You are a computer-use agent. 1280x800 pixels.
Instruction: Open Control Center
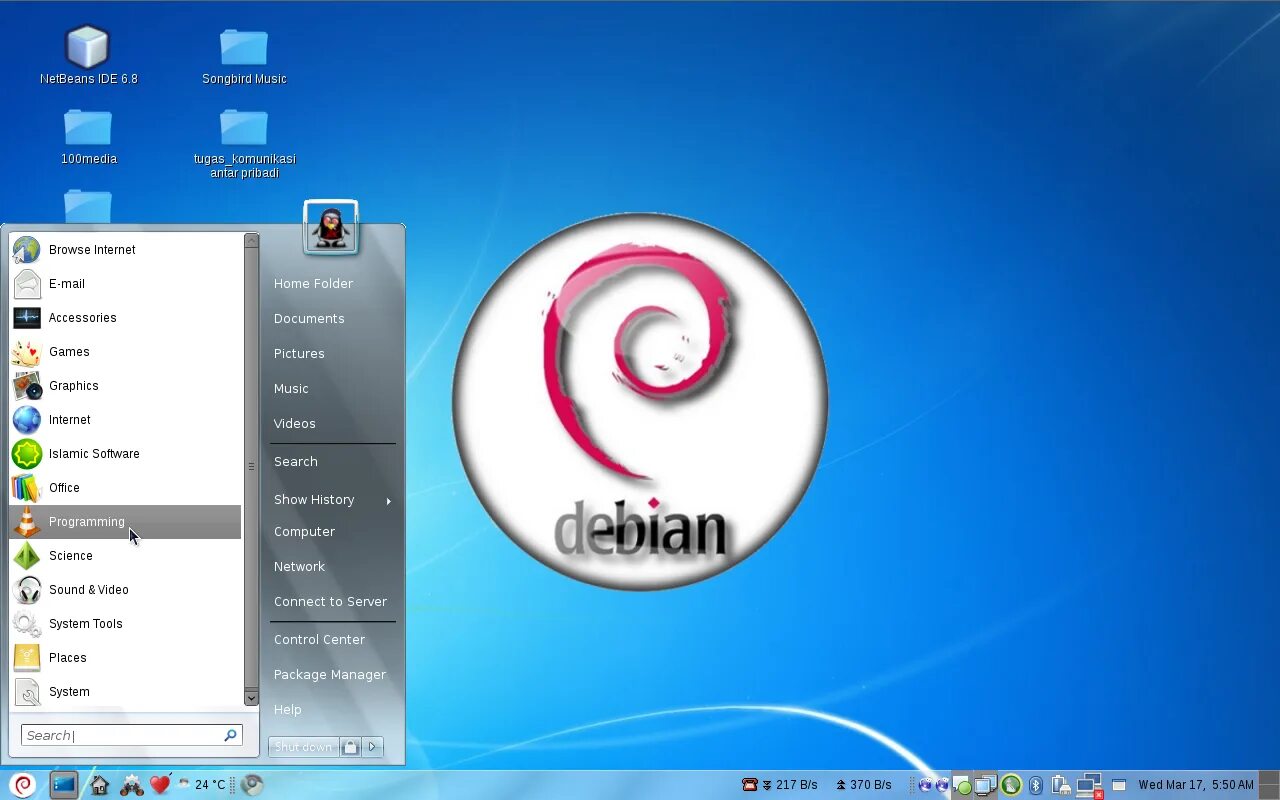click(x=319, y=640)
